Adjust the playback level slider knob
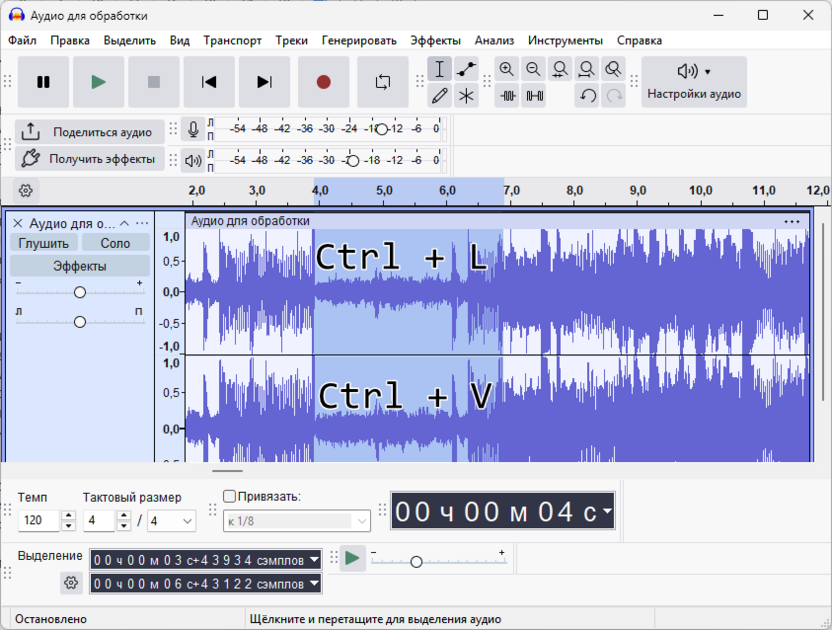The image size is (832, 630). (x=353, y=160)
